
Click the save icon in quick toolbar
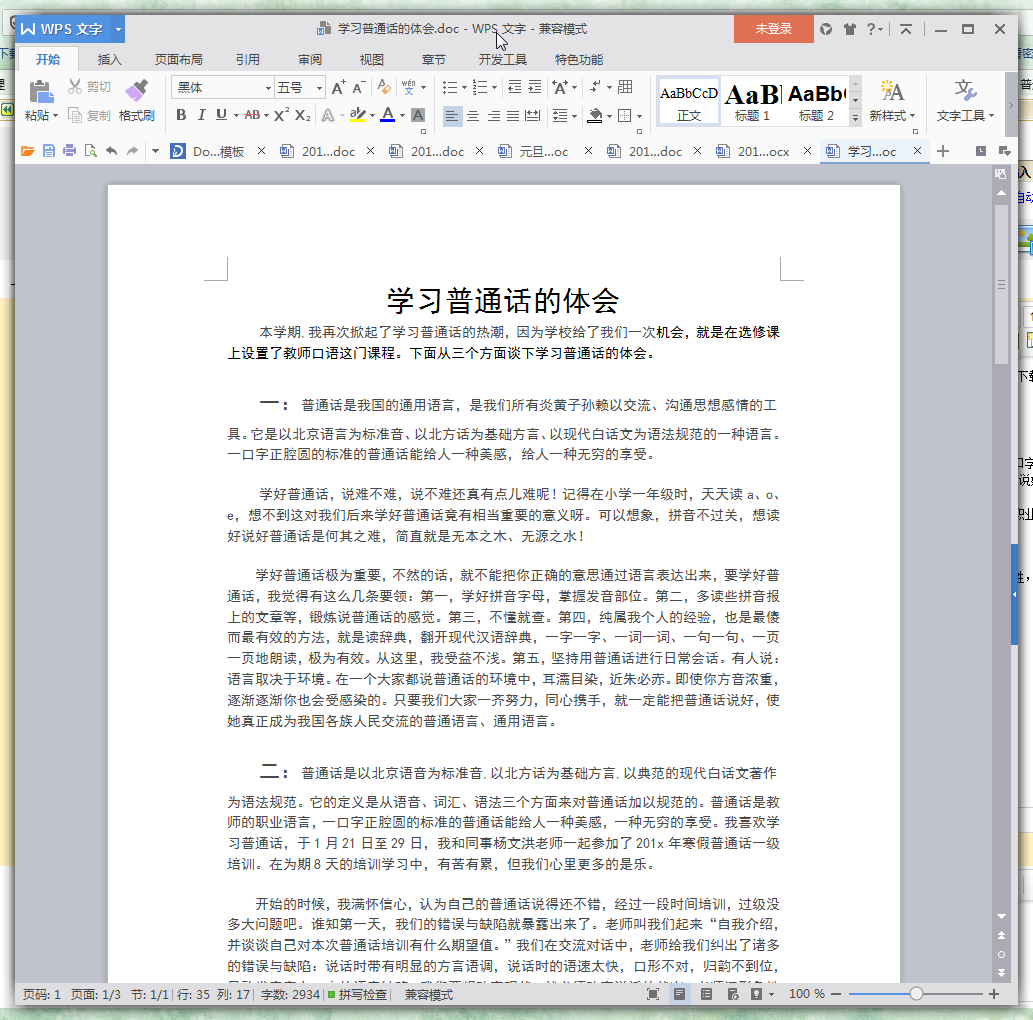[x=48, y=151]
